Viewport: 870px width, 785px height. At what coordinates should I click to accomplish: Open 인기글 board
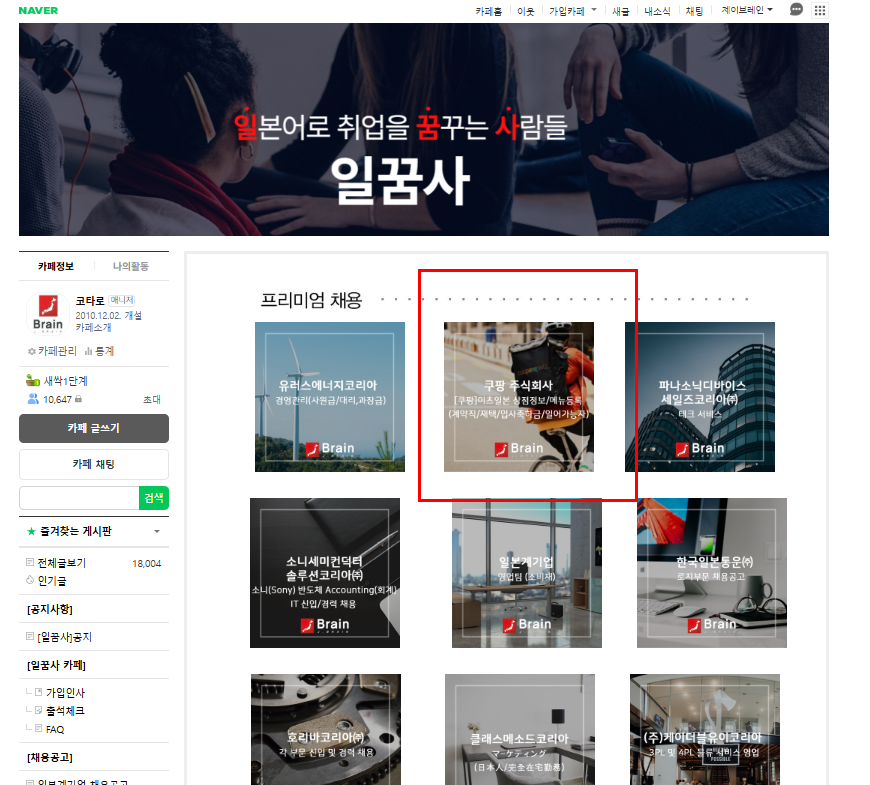click(52, 581)
